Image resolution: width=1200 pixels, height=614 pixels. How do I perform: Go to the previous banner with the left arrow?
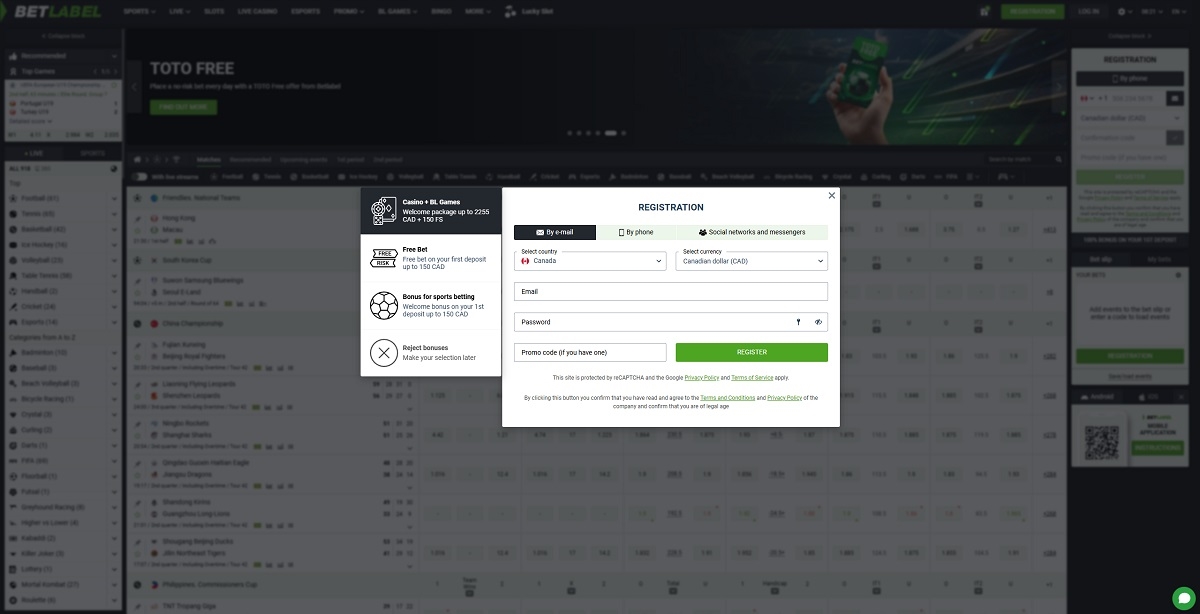134,87
